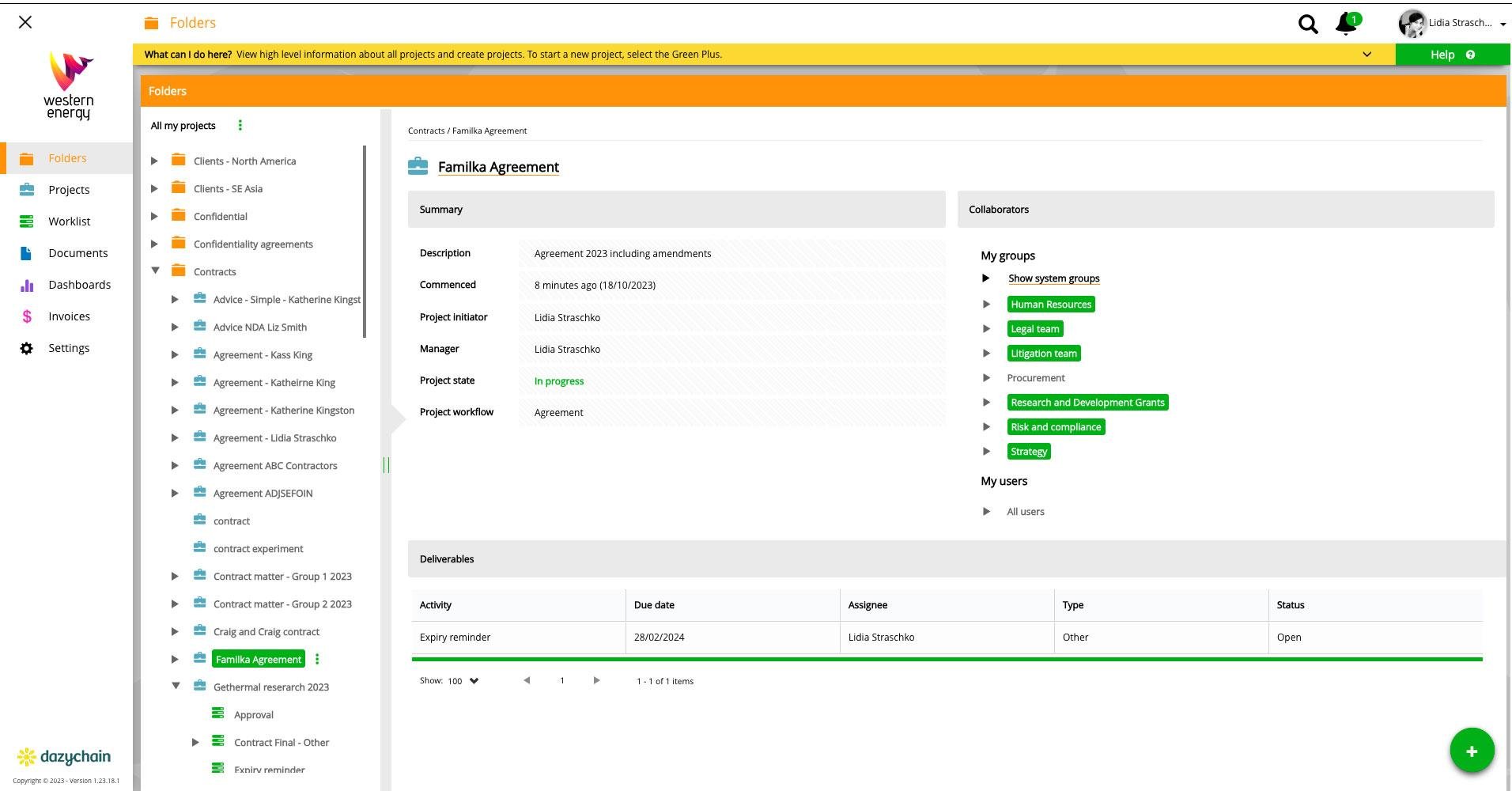Toggle the Strategy group tag
Screen dimensions: 1512x791
click(x=1028, y=452)
